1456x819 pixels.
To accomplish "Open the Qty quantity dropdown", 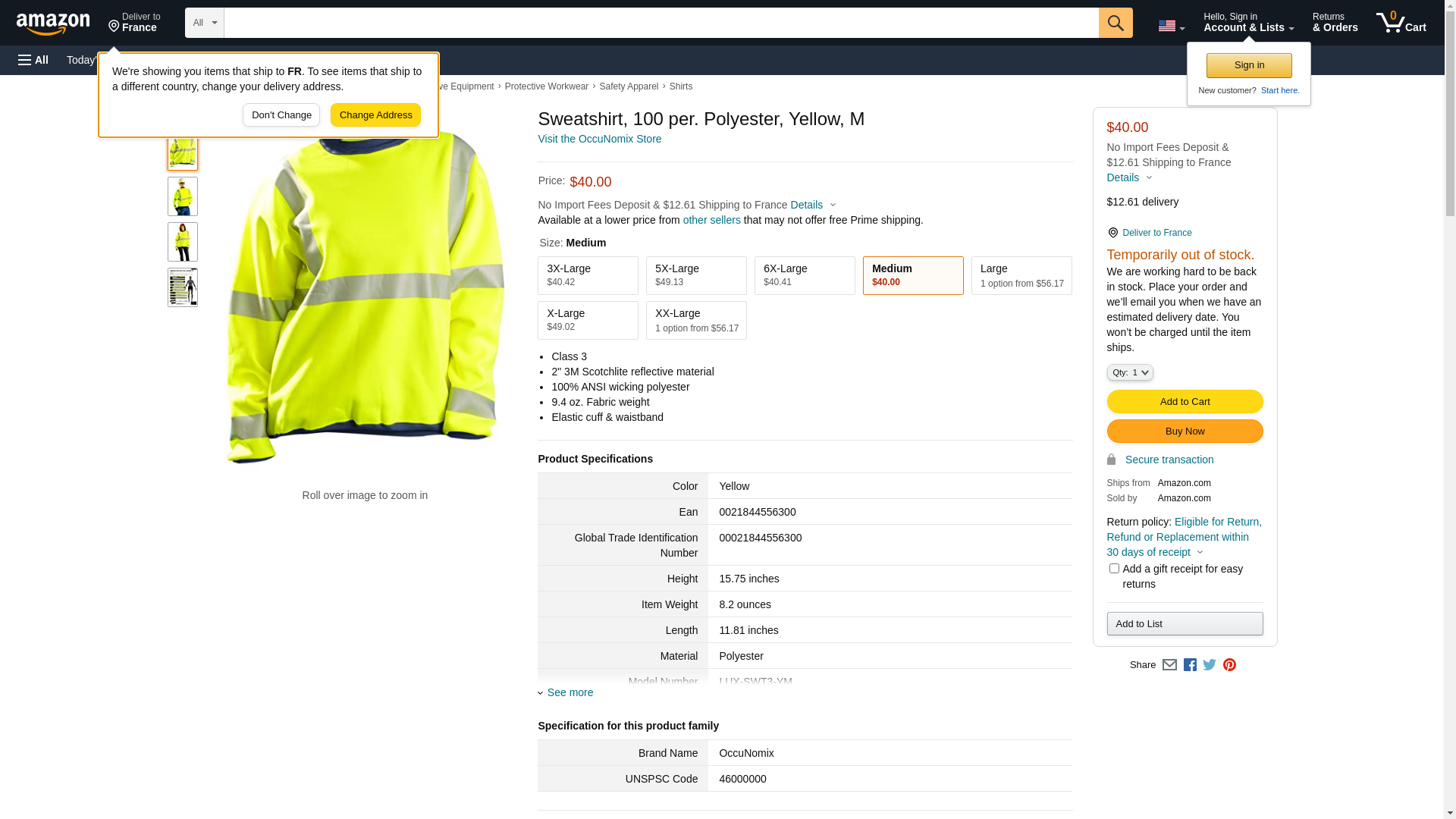I will tap(1130, 372).
